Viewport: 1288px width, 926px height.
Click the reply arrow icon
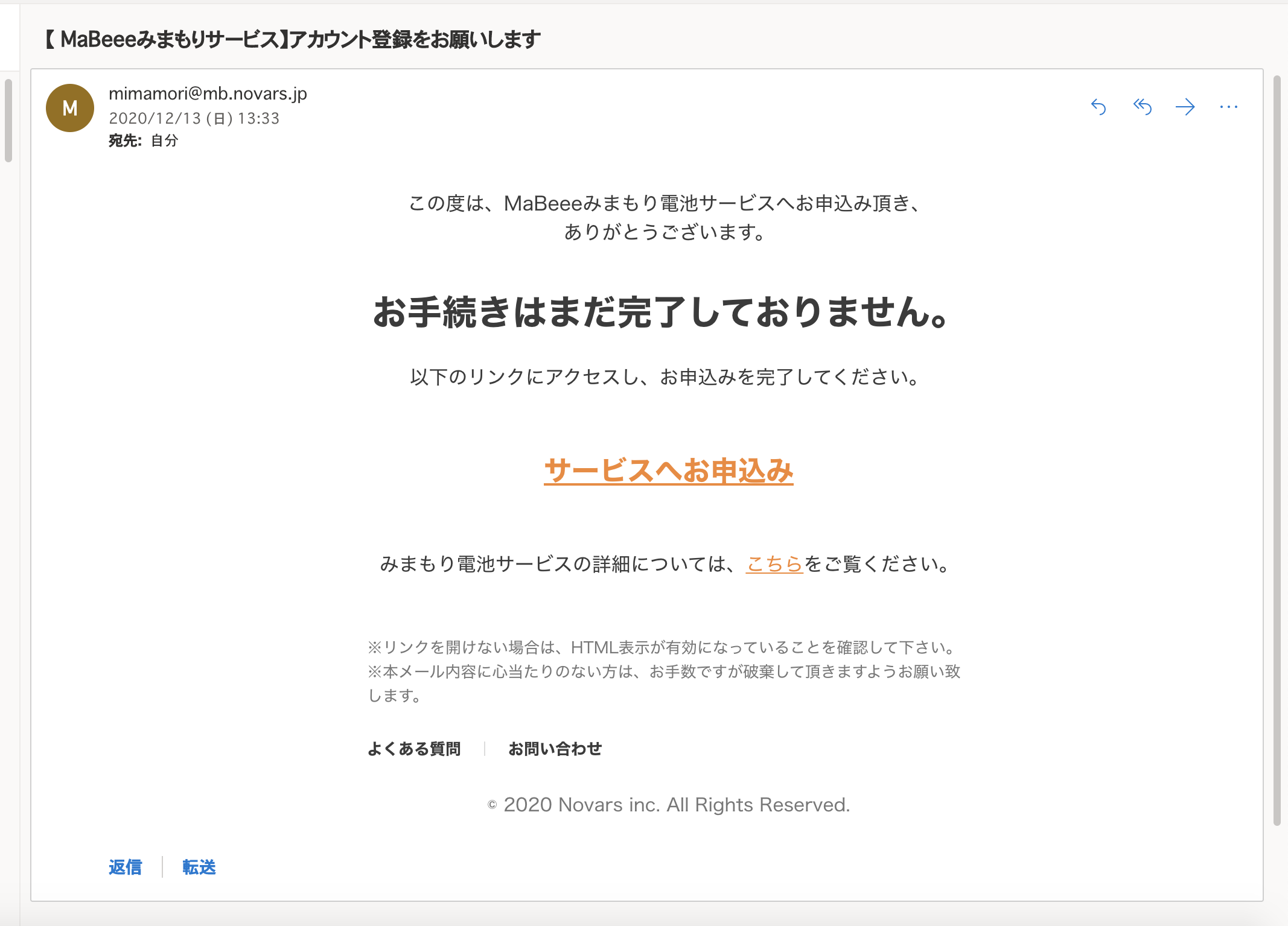[1098, 107]
